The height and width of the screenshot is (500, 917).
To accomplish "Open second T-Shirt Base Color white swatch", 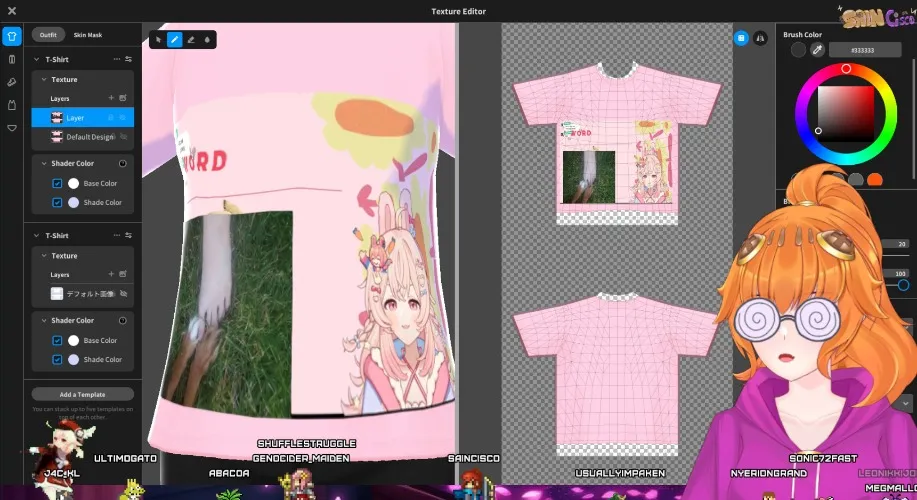I will (x=73, y=340).
